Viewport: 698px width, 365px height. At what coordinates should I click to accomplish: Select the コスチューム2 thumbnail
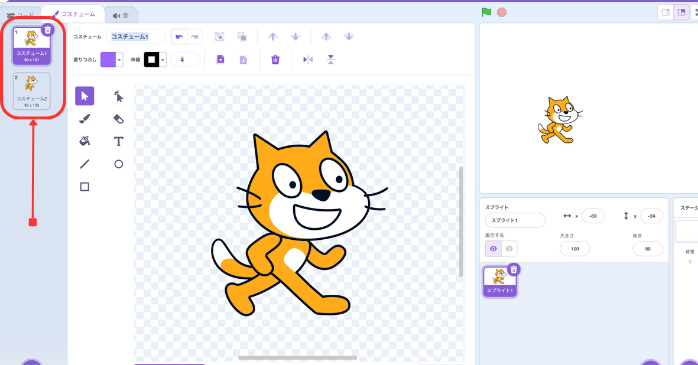pos(32,91)
